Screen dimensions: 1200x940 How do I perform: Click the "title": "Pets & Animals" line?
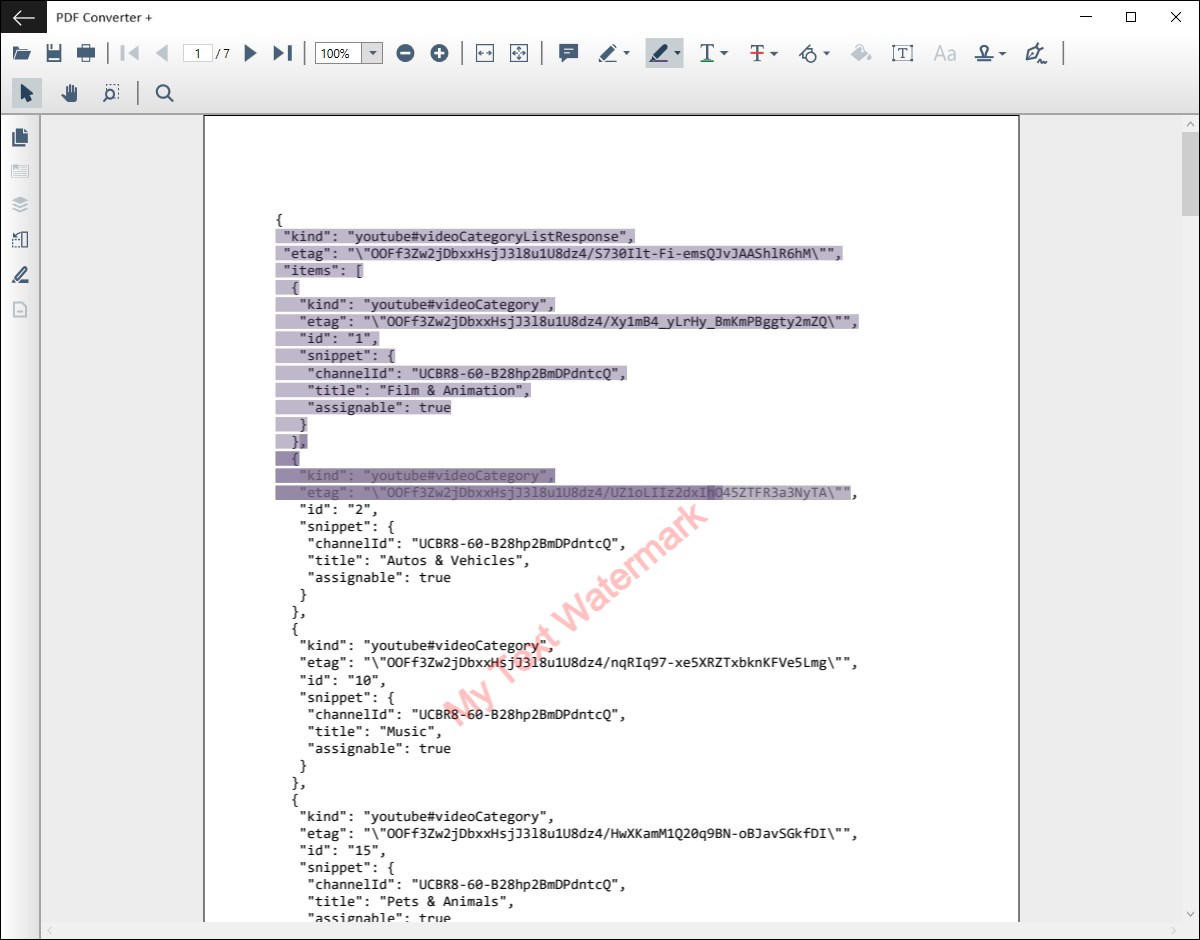410,901
